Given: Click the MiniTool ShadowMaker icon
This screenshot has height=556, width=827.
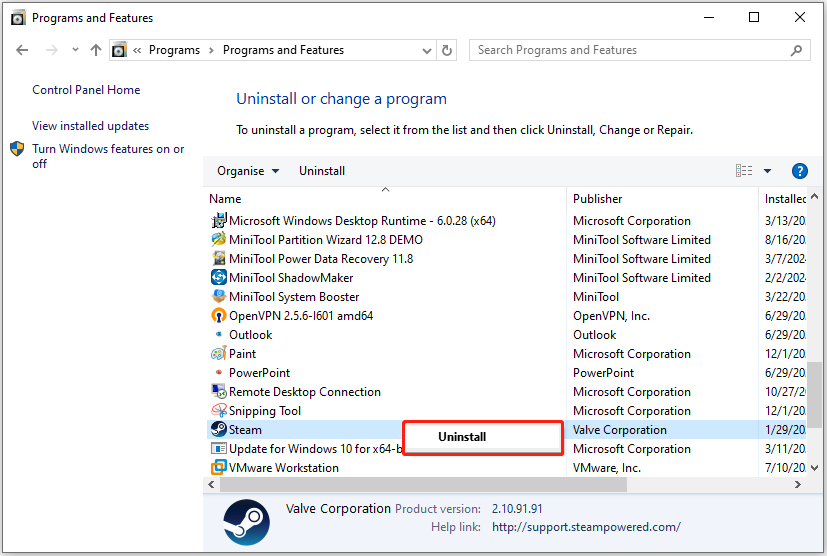Looking at the screenshot, I should point(219,278).
